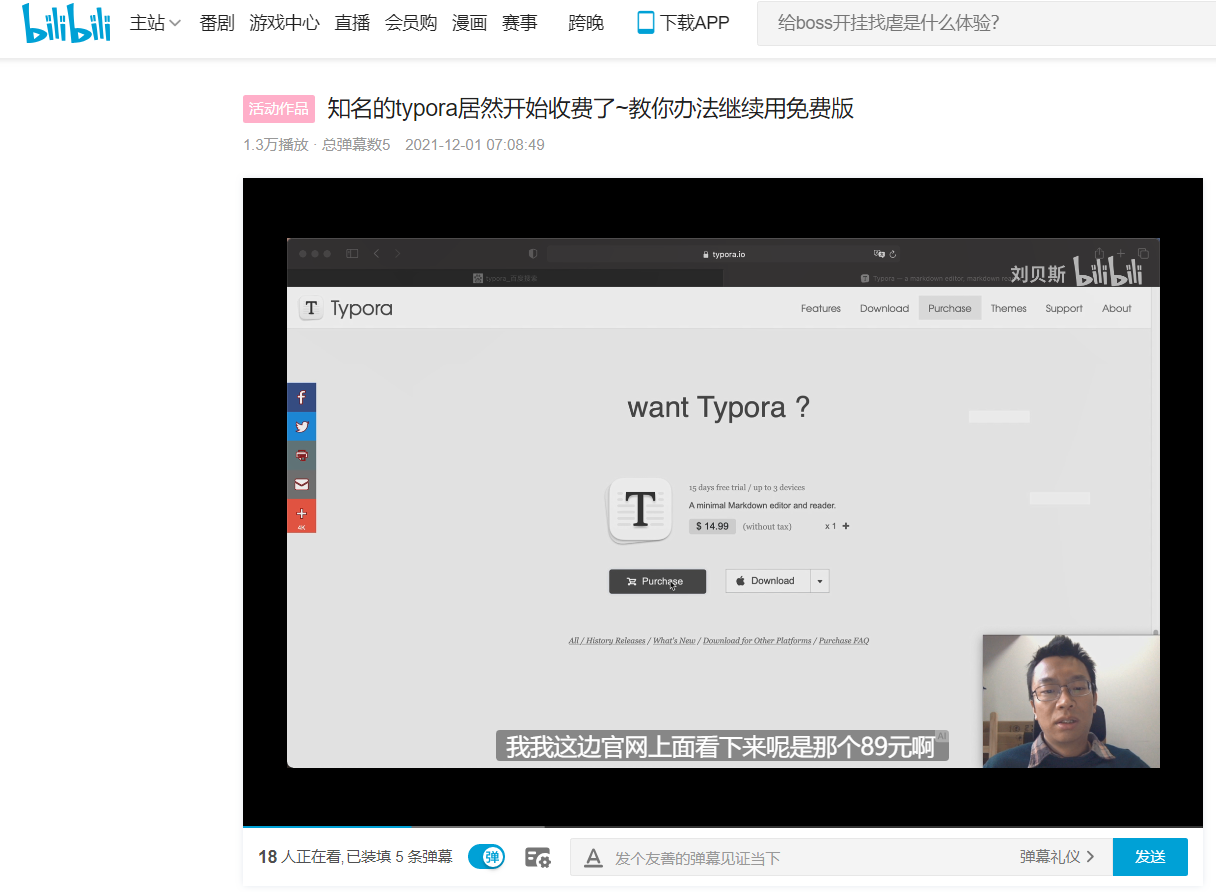Screen dimensions: 1216x892
Task: Click the 1.3万播放 count text
Action: click(276, 145)
